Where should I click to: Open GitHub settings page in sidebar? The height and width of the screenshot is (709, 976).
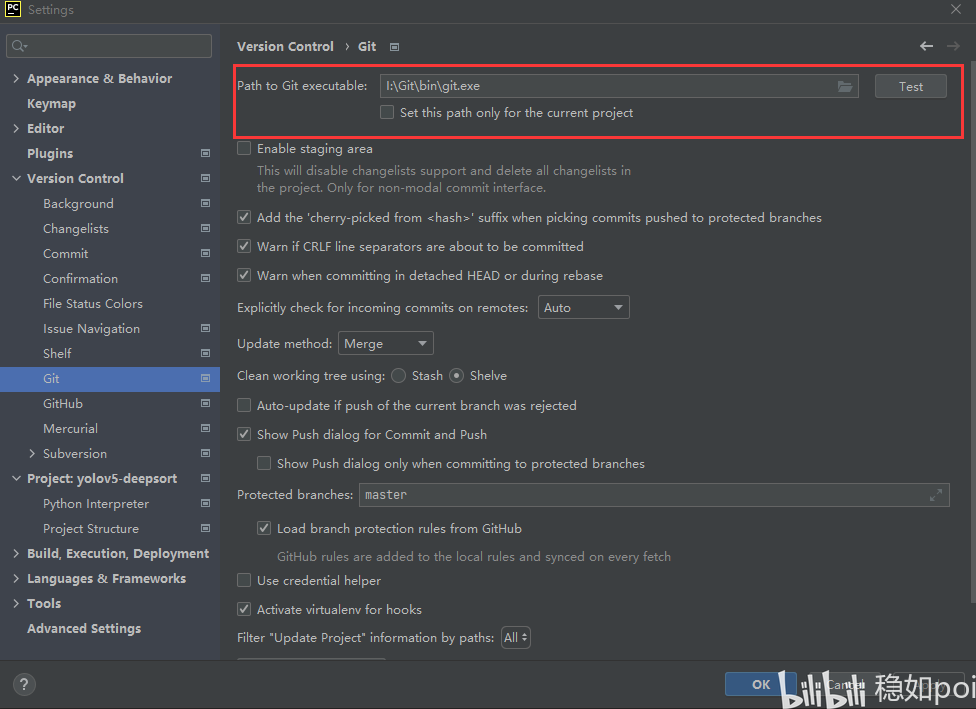pos(63,403)
